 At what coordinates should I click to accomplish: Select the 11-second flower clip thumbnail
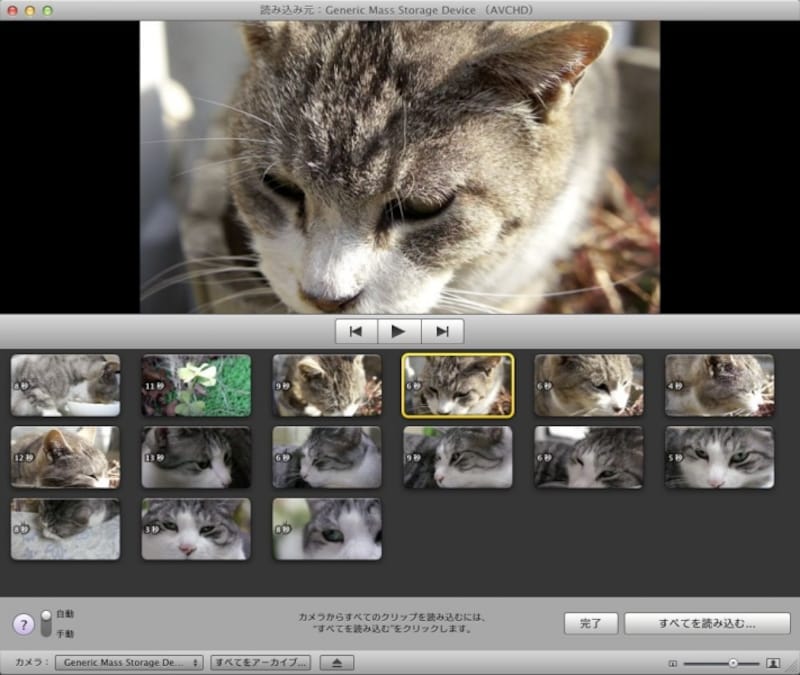click(196, 385)
